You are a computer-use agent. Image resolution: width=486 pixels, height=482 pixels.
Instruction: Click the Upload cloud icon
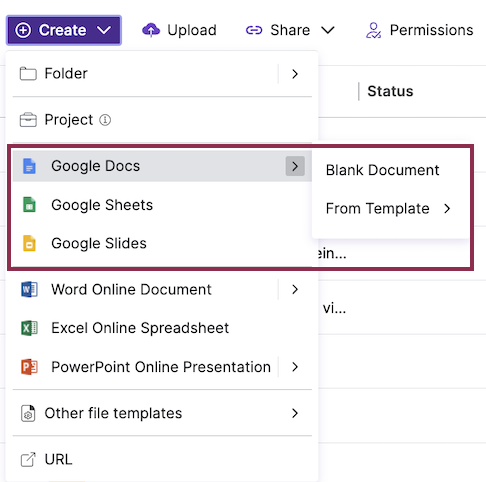point(151,30)
